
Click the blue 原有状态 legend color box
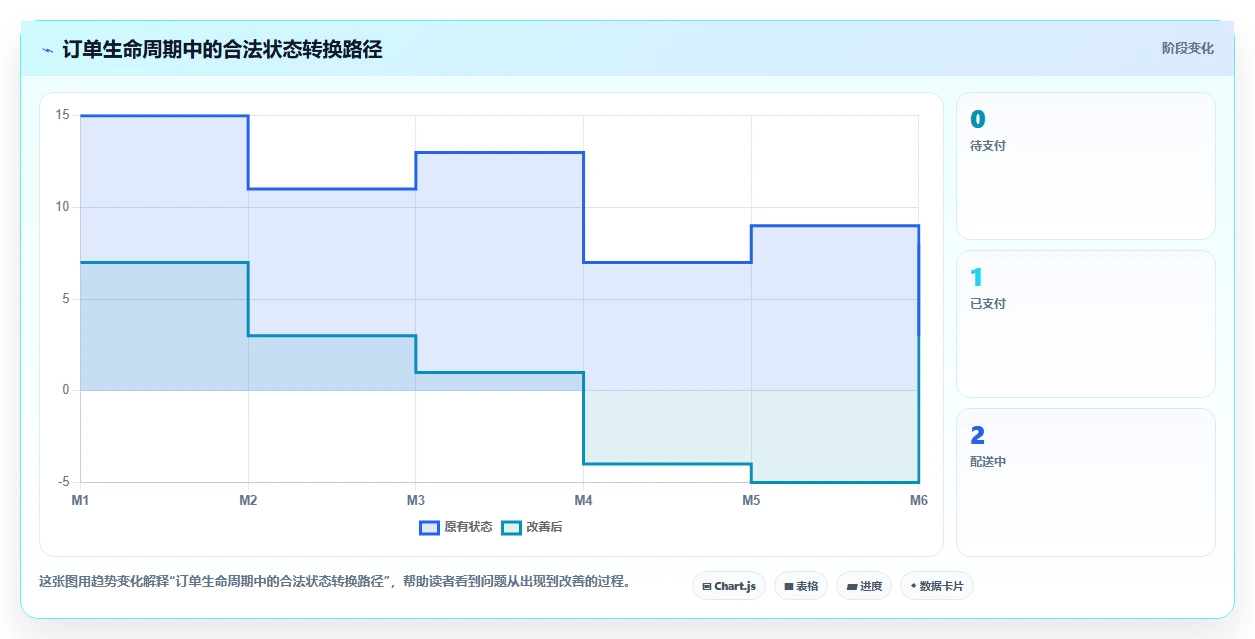[430, 527]
